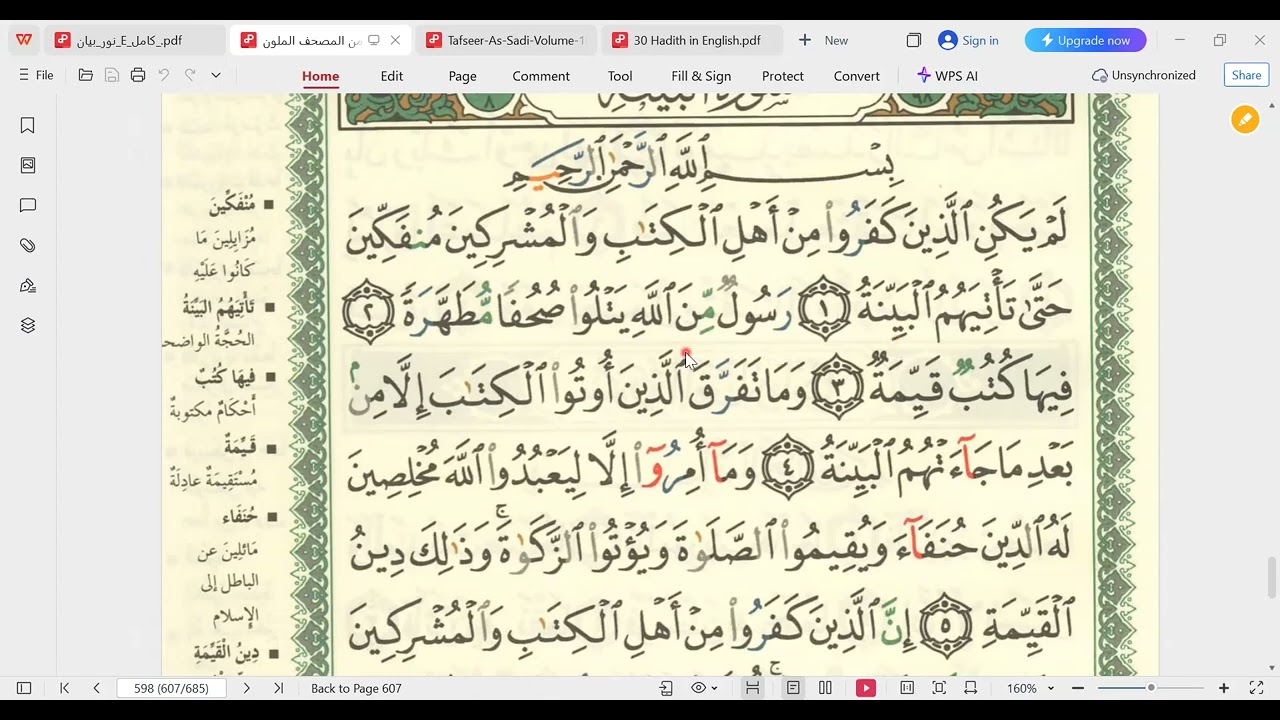Image resolution: width=1280 pixels, height=720 pixels.
Task: Go to the last page
Action: tap(279, 688)
